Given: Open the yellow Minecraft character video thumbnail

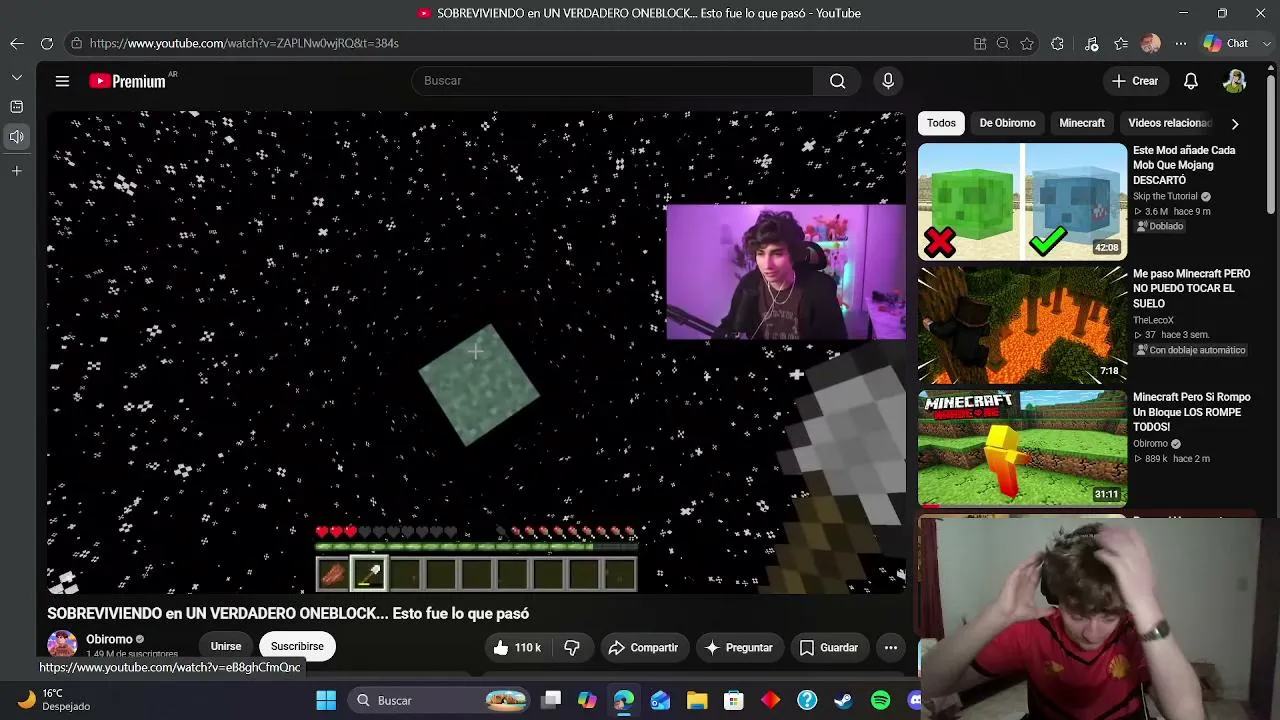Looking at the screenshot, I should click(x=1022, y=448).
